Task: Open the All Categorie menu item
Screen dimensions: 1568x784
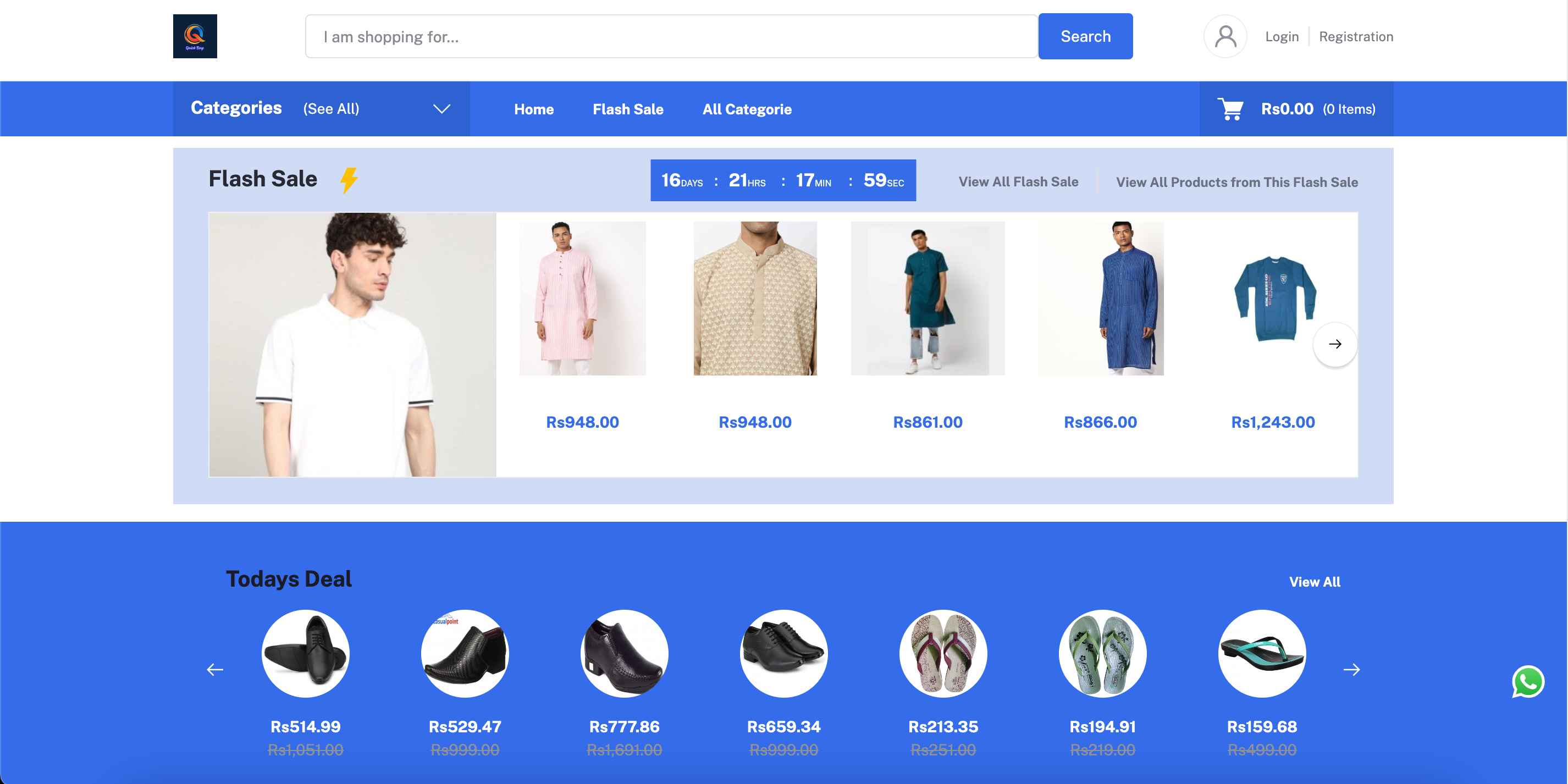Action: (747, 109)
